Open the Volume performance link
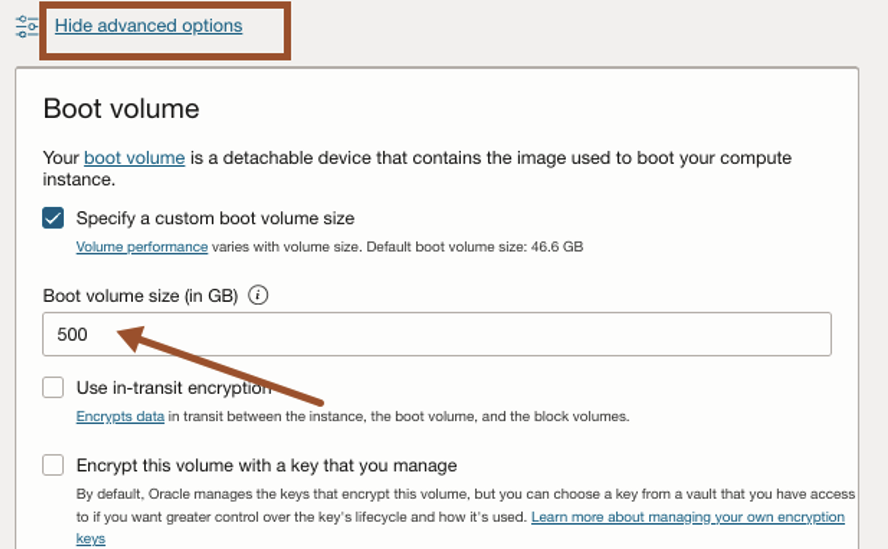This screenshot has height=549, width=888. [142, 246]
